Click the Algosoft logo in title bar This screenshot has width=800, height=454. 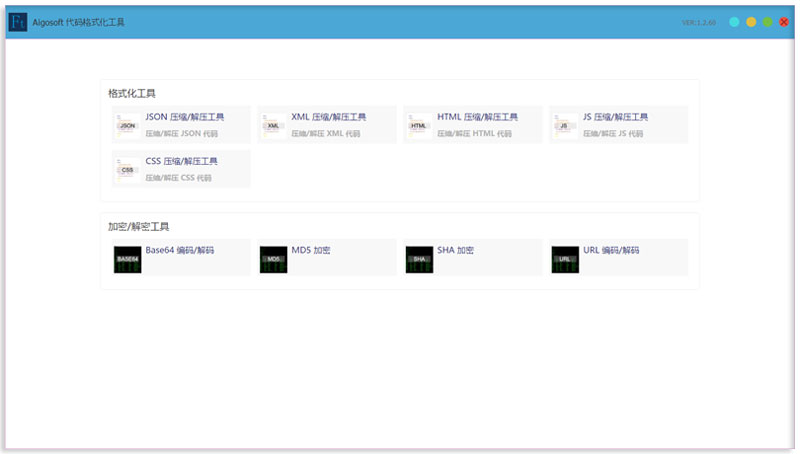tap(17, 22)
